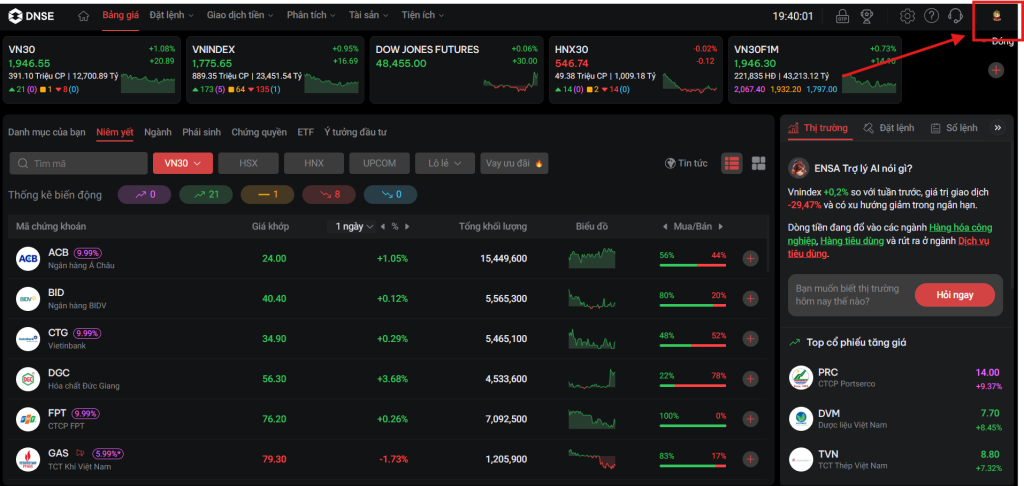Add ACB using its plus icon
Viewport: 1024px width, 486px height.
[750, 259]
